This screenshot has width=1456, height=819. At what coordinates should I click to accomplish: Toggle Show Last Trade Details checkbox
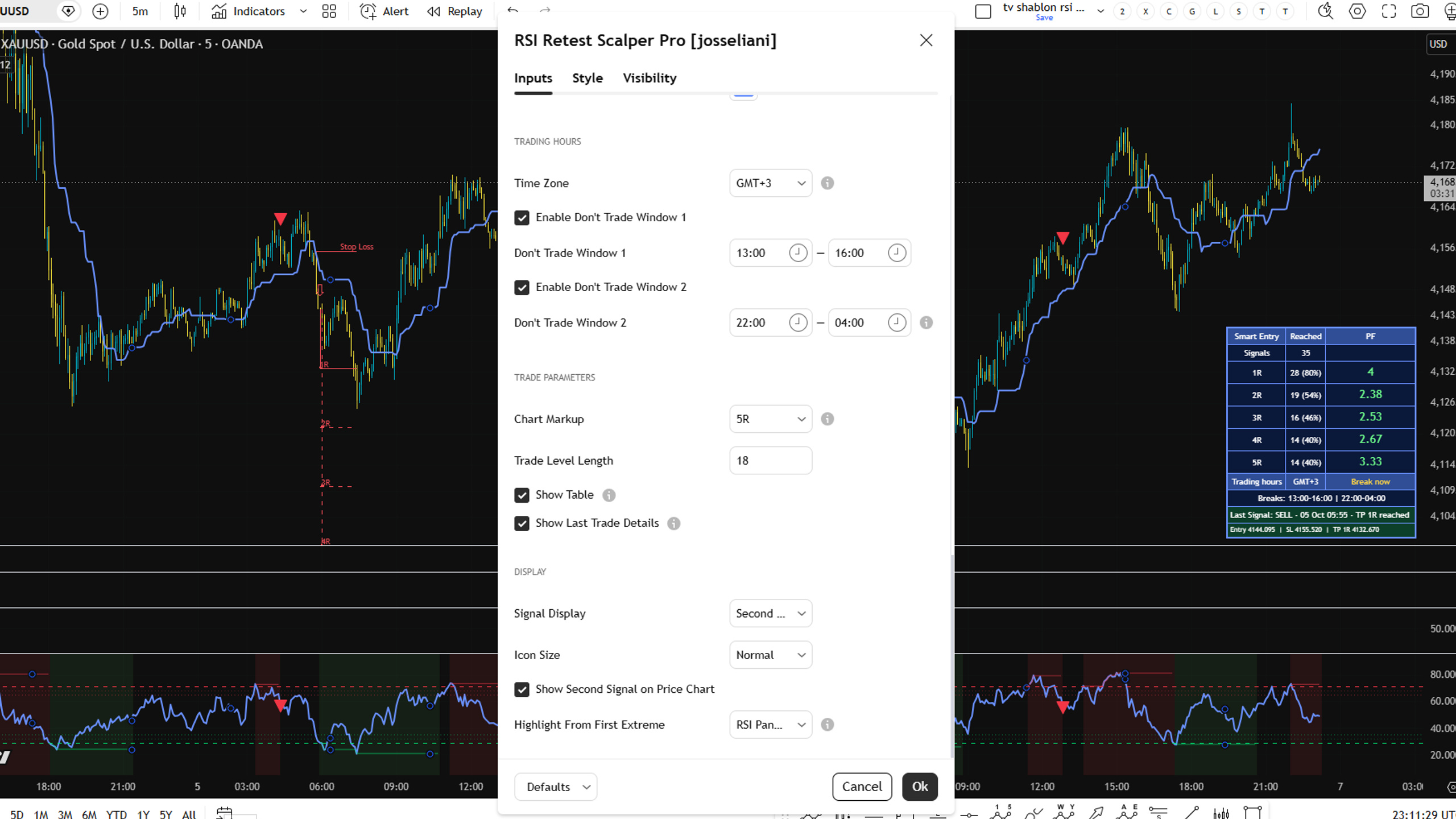pos(522,524)
